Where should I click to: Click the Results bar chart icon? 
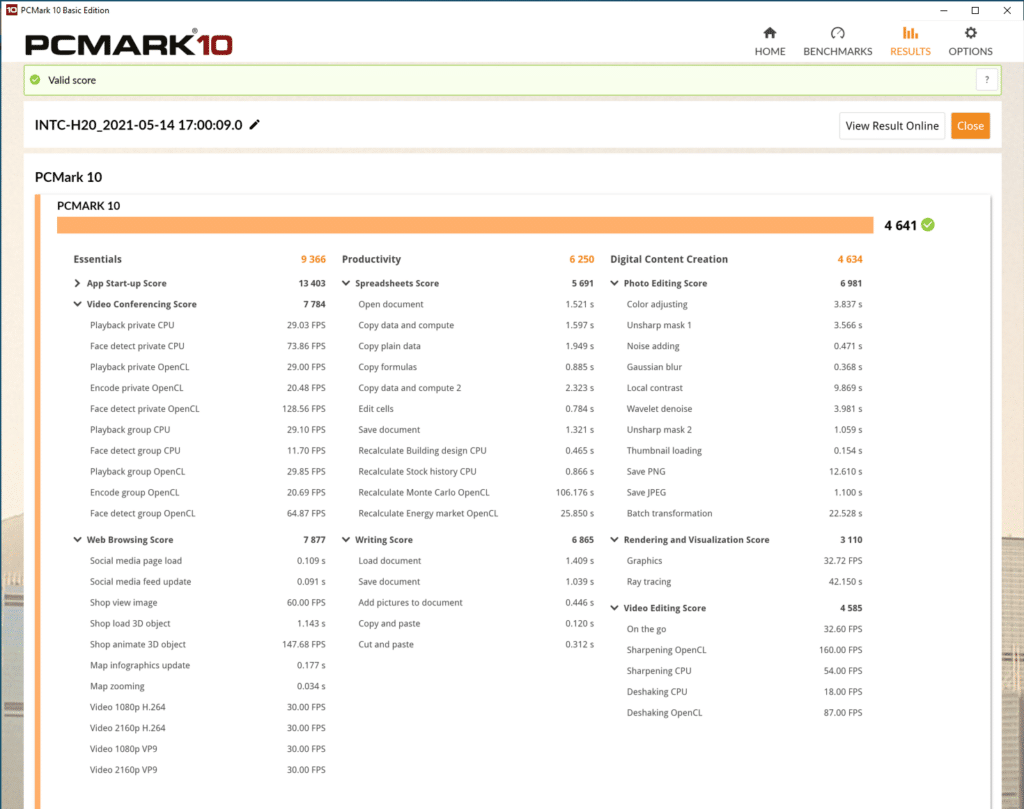910,33
